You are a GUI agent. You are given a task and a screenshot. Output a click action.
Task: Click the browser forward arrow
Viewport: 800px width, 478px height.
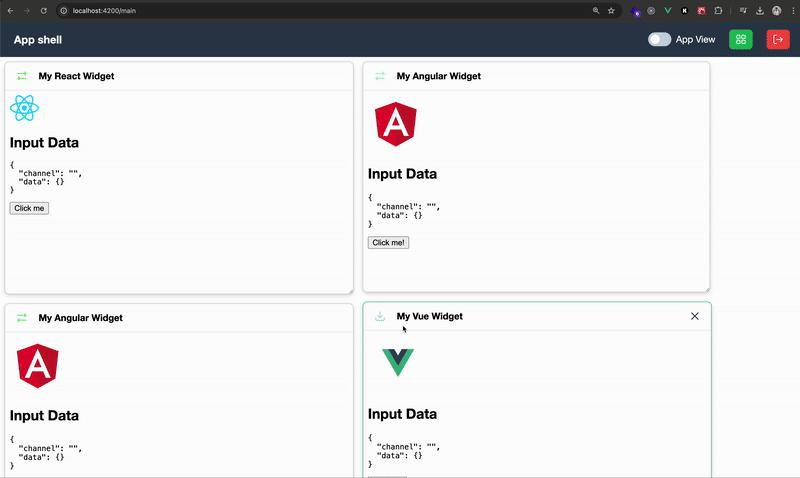point(27,11)
